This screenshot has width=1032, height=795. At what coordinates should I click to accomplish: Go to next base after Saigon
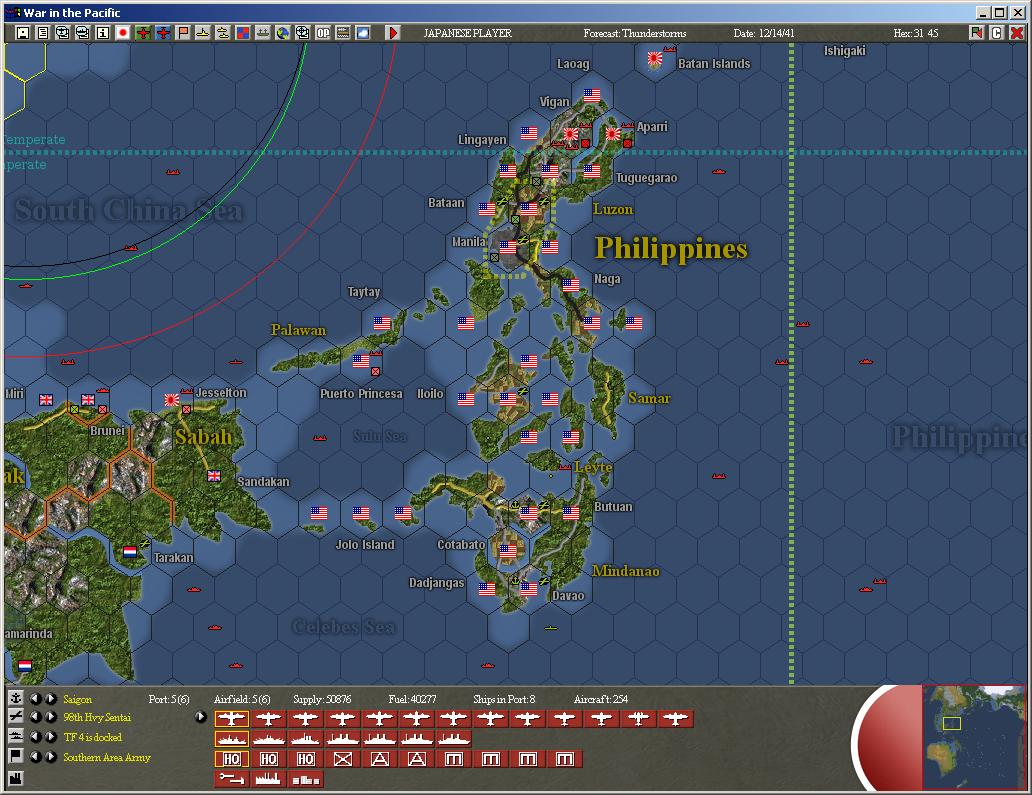pos(50,698)
